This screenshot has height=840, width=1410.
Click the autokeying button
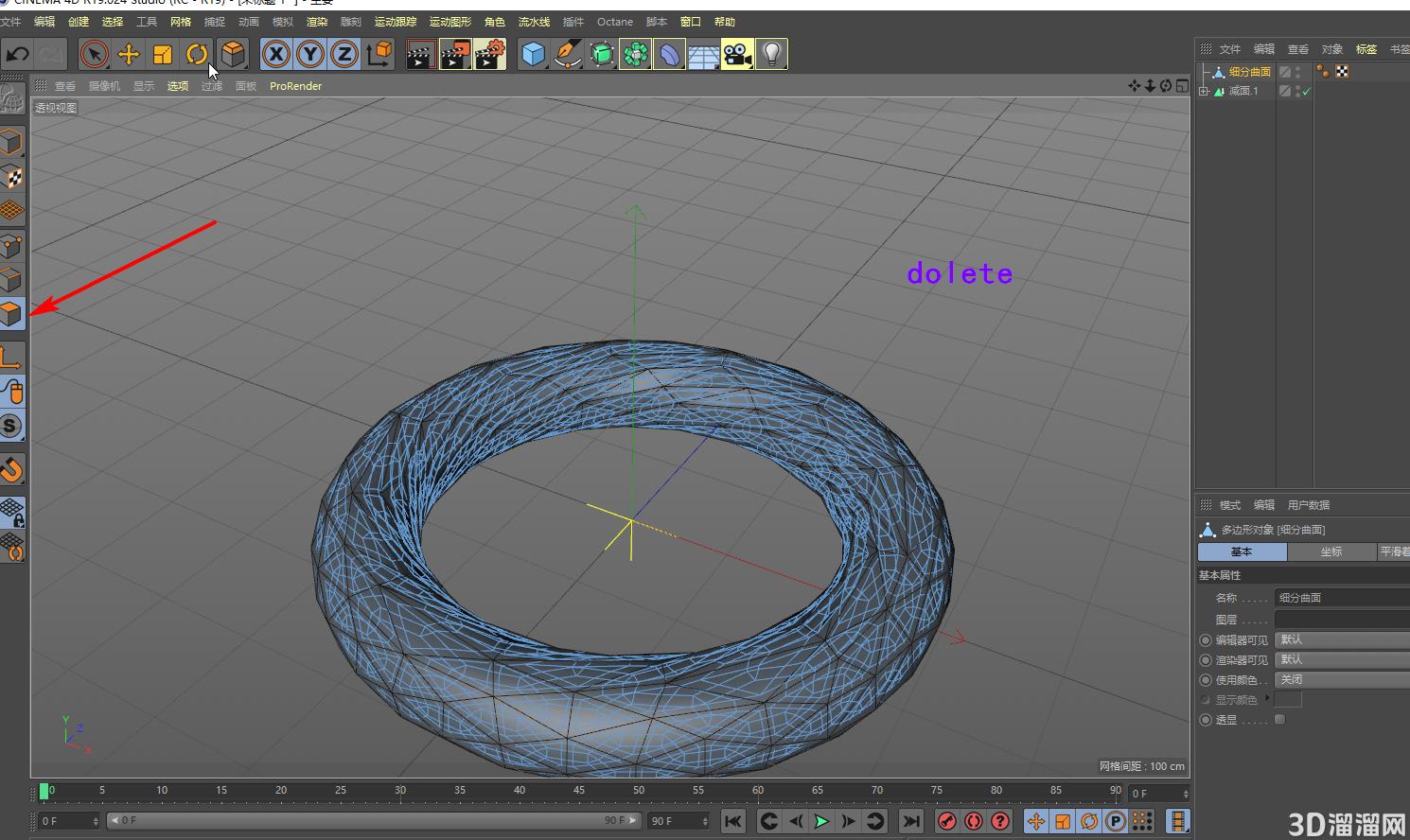pos(974,821)
